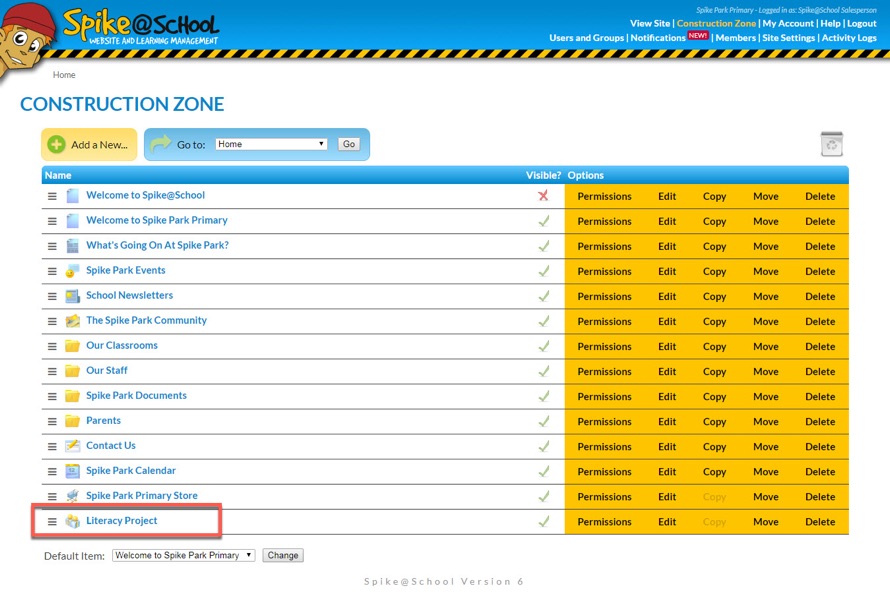Click Permissions for Spike Park Primary Store
Image resolution: width=890 pixels, height=600 pixels.
(x=604, y=497)
